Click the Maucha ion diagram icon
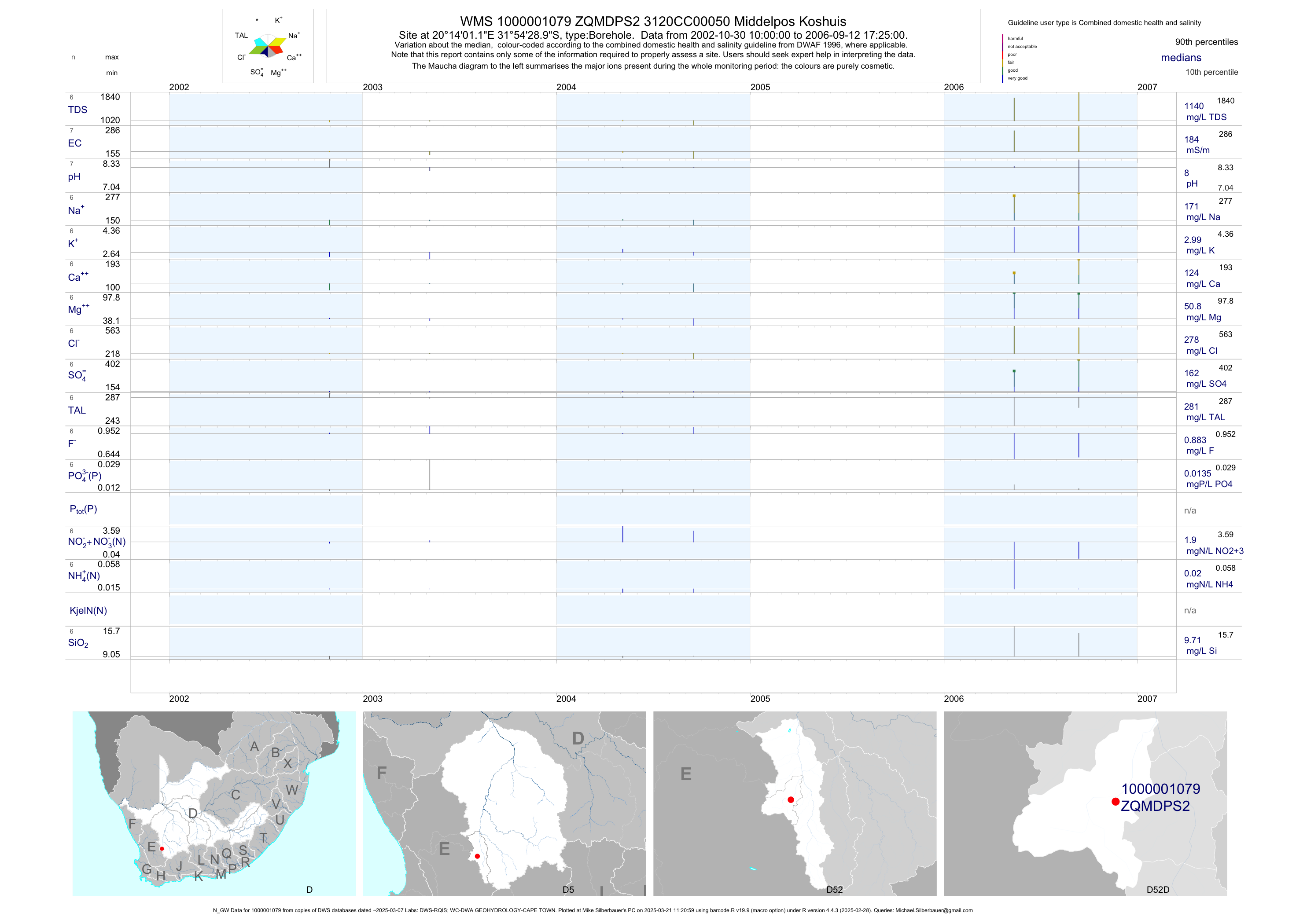 tap(268, 46)
